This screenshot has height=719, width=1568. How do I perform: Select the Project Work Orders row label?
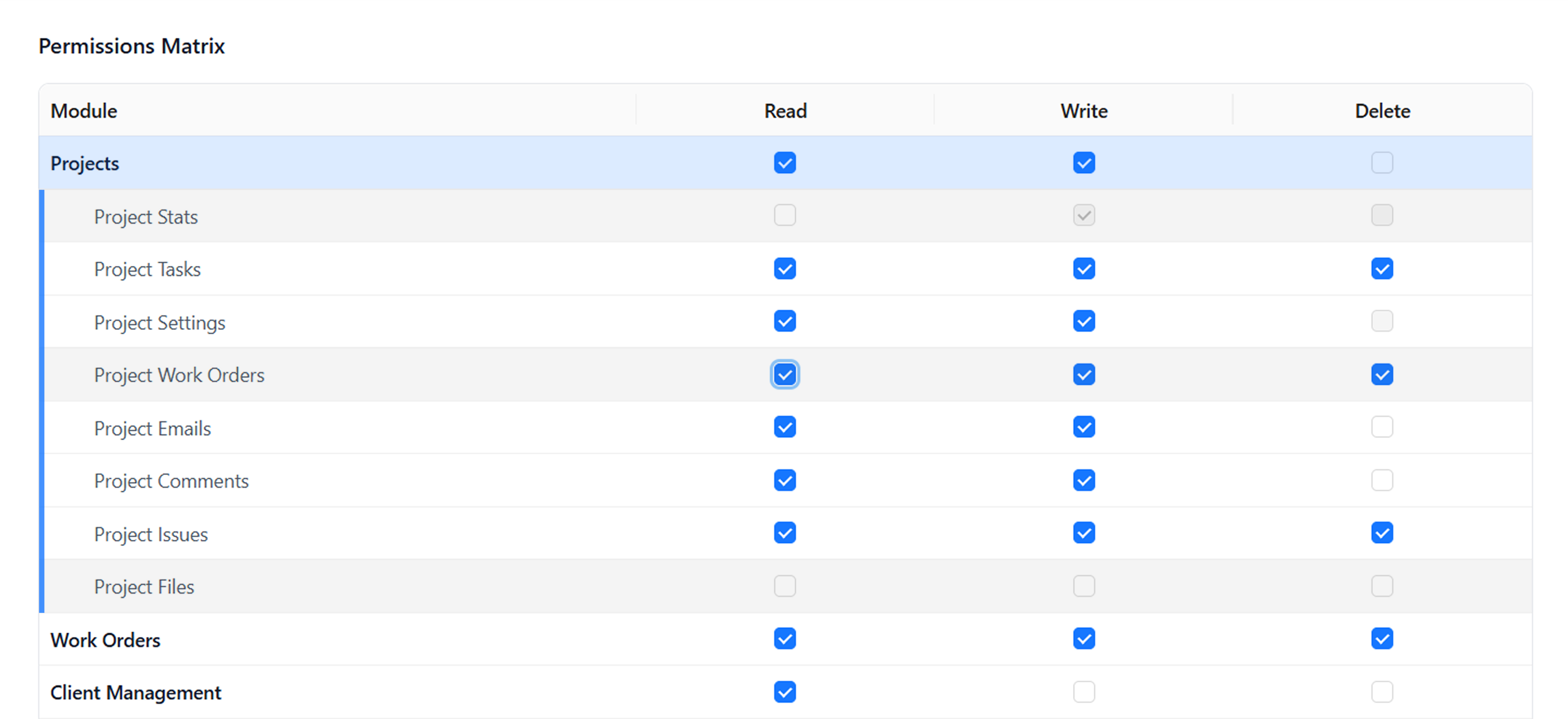click(179, 375)
